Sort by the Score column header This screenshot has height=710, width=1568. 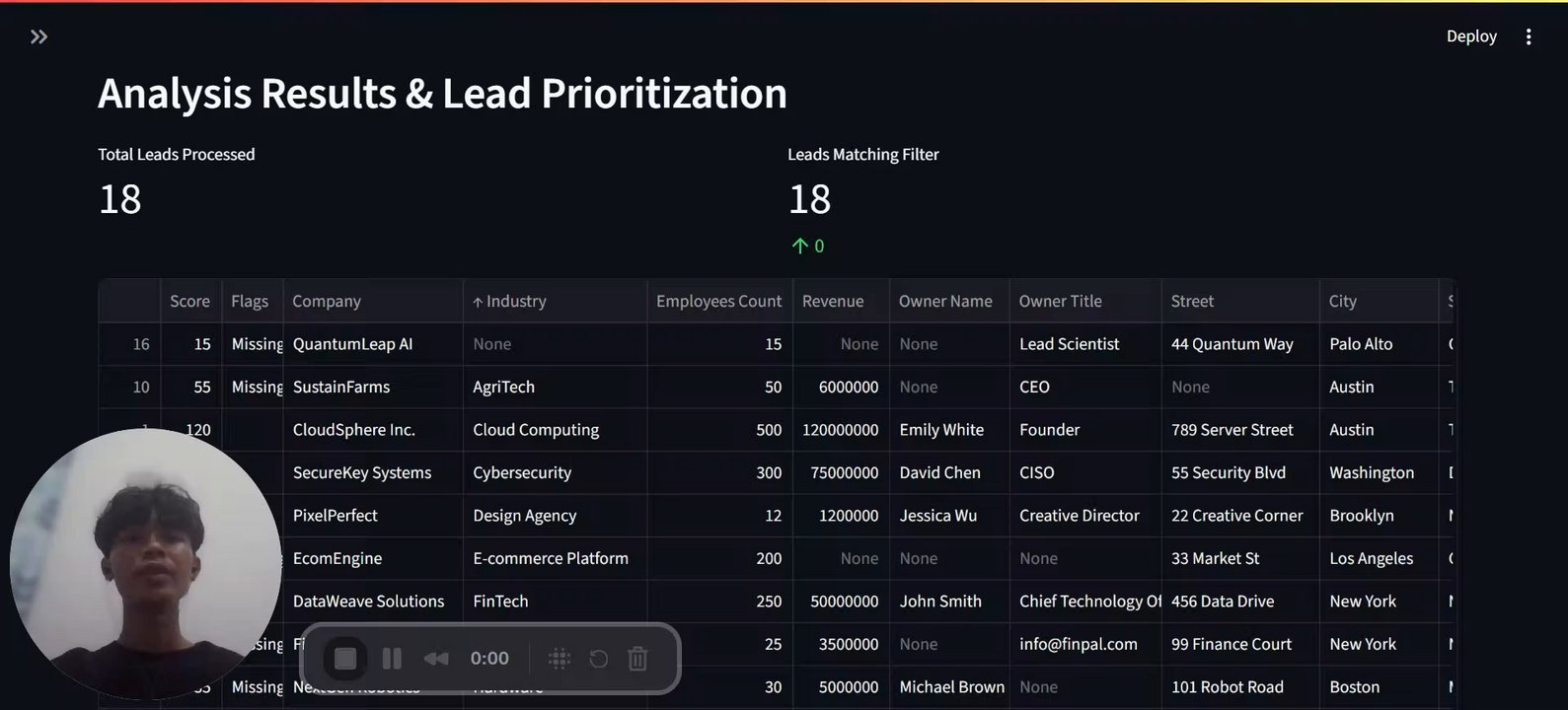pos(189,302)
